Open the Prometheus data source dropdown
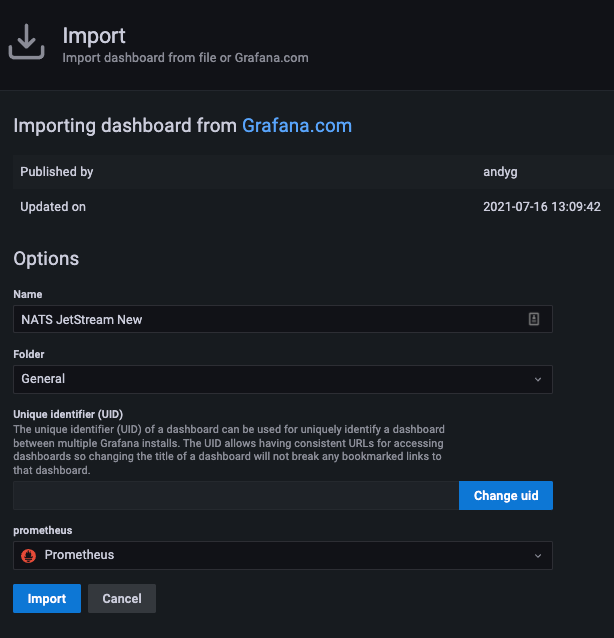Screen dimensions: 614x638 click(283, 555)
